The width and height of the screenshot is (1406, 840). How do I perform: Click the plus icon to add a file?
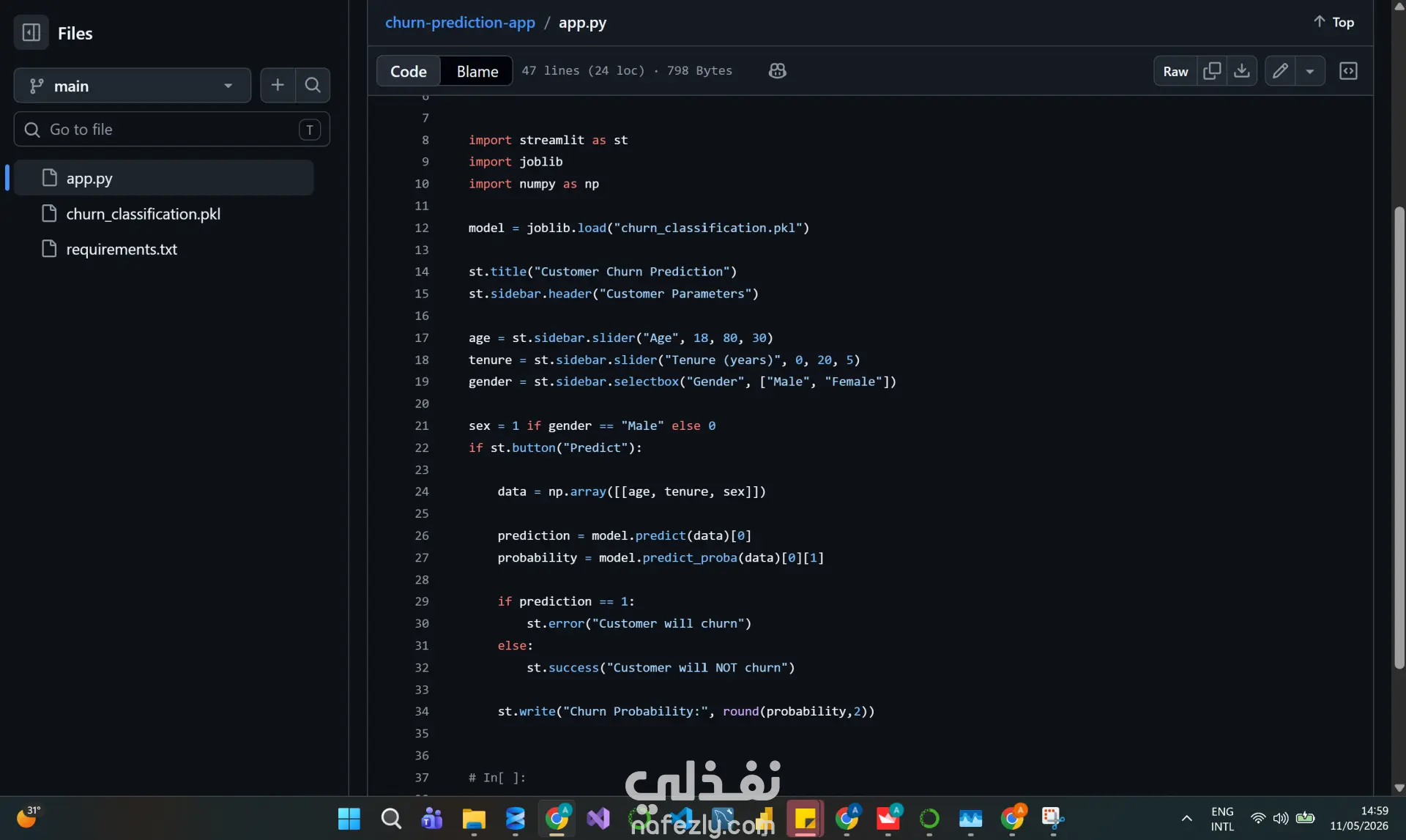click(x=278, y=86)
